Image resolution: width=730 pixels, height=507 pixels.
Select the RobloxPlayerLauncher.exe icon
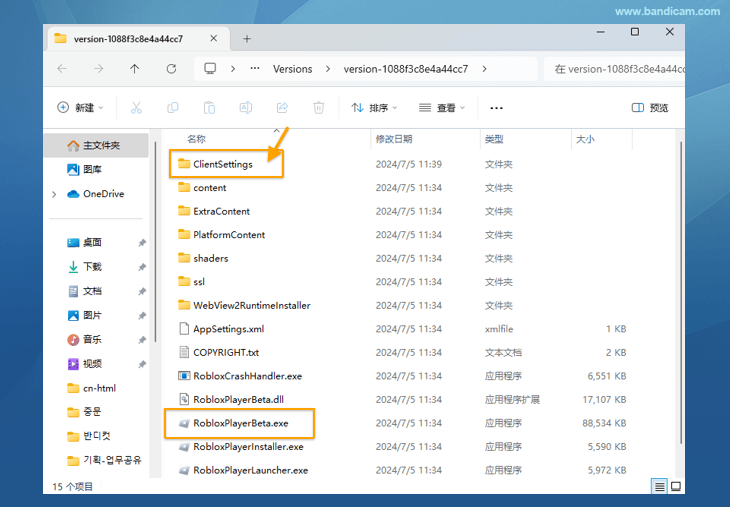(x=184, y=470)
